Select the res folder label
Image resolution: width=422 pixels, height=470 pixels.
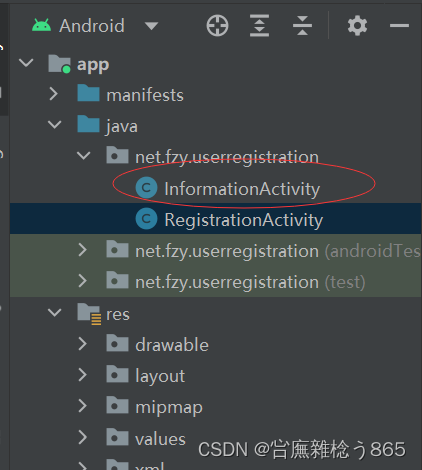point(118,314)
